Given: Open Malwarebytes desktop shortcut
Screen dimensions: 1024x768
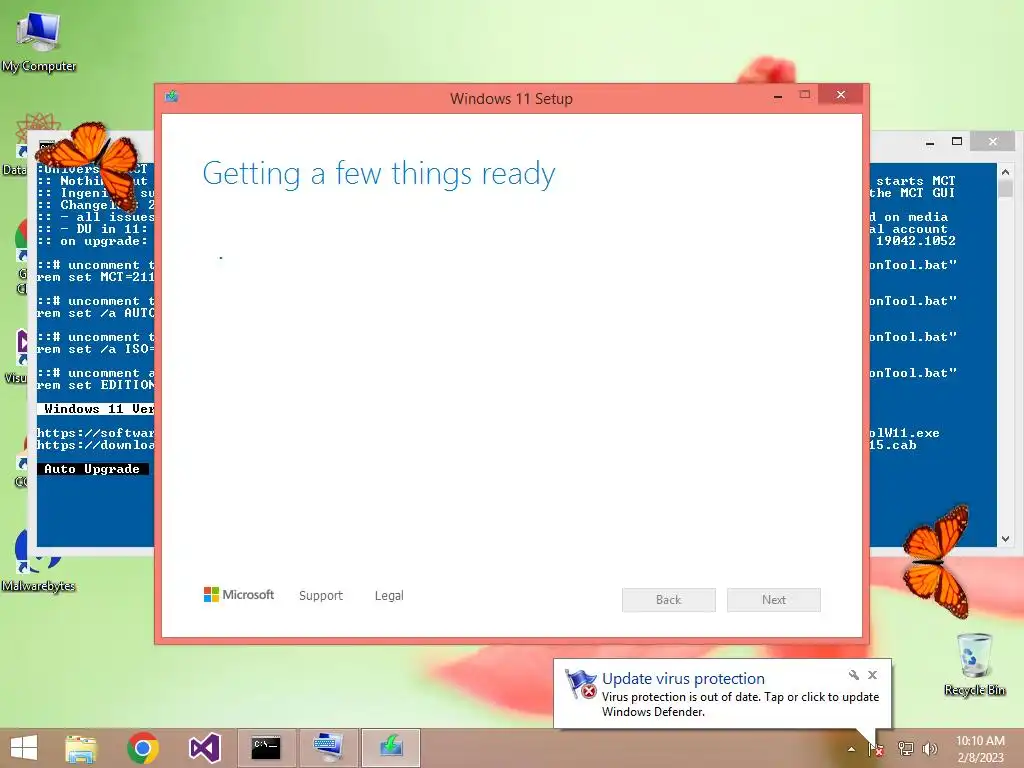Looking at the screenshot, I should click(x=38, y=559).
